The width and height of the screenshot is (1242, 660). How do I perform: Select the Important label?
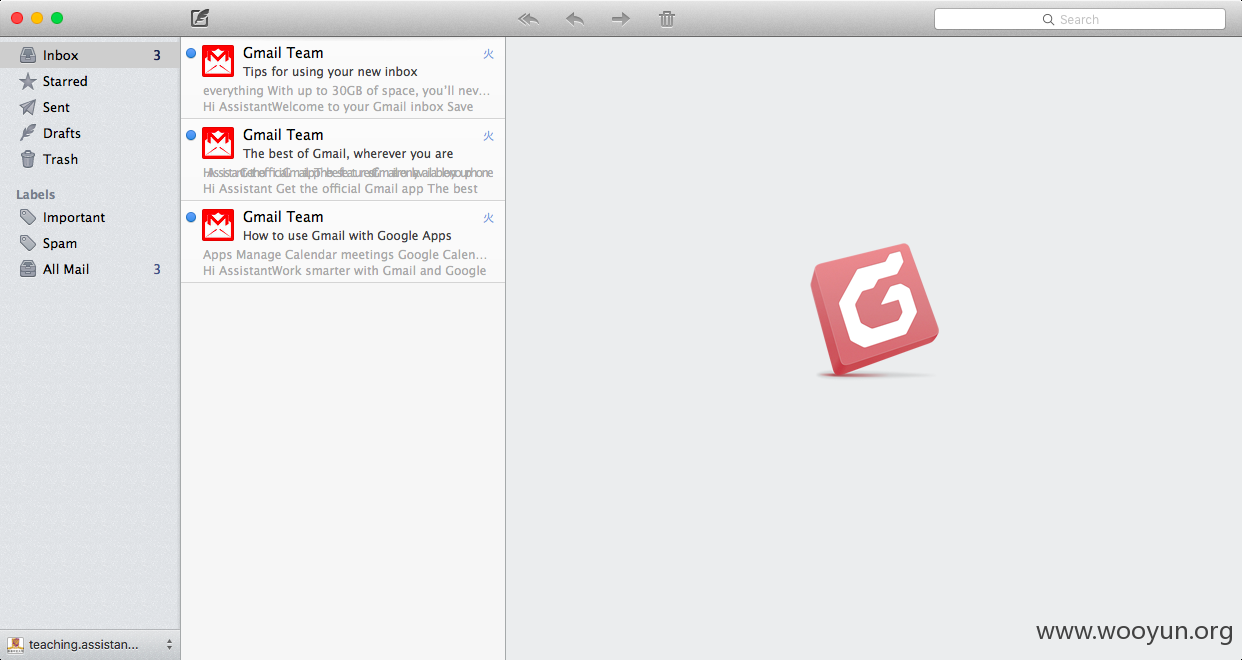(x=90, y=217)
